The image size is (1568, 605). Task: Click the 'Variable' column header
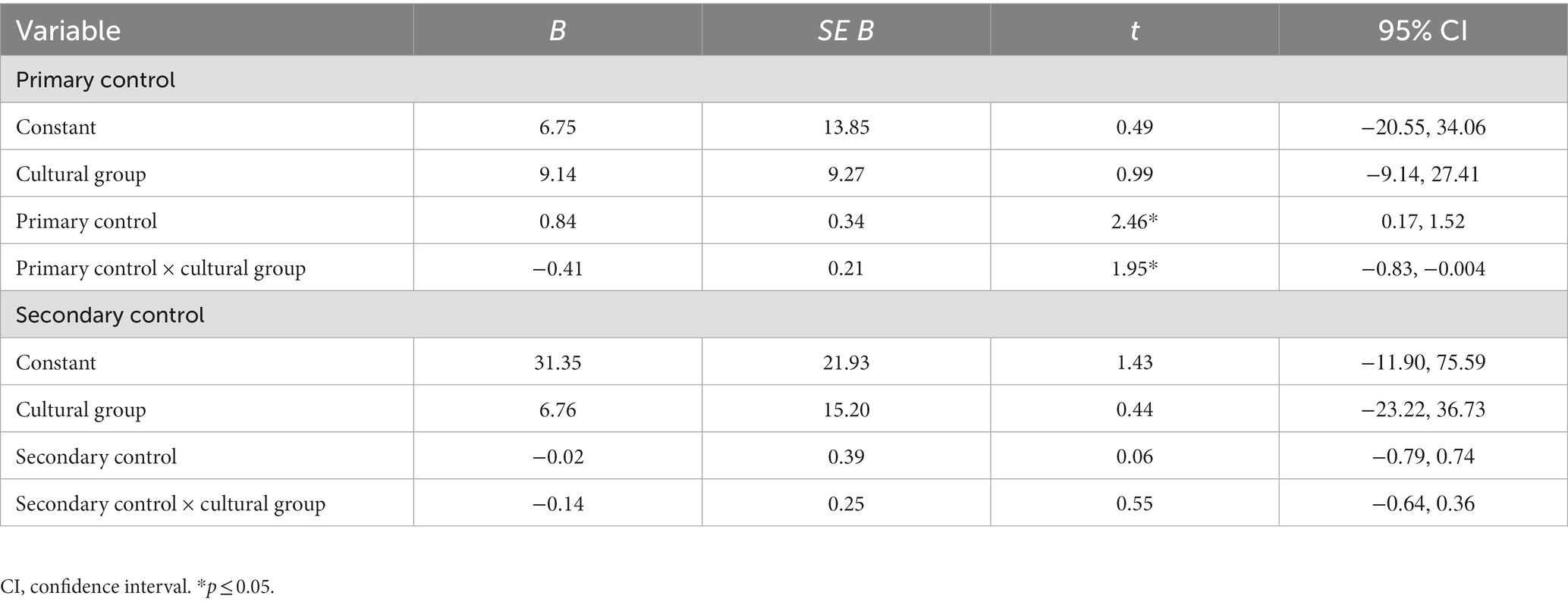pyautogui.click(x=68, y=30)
